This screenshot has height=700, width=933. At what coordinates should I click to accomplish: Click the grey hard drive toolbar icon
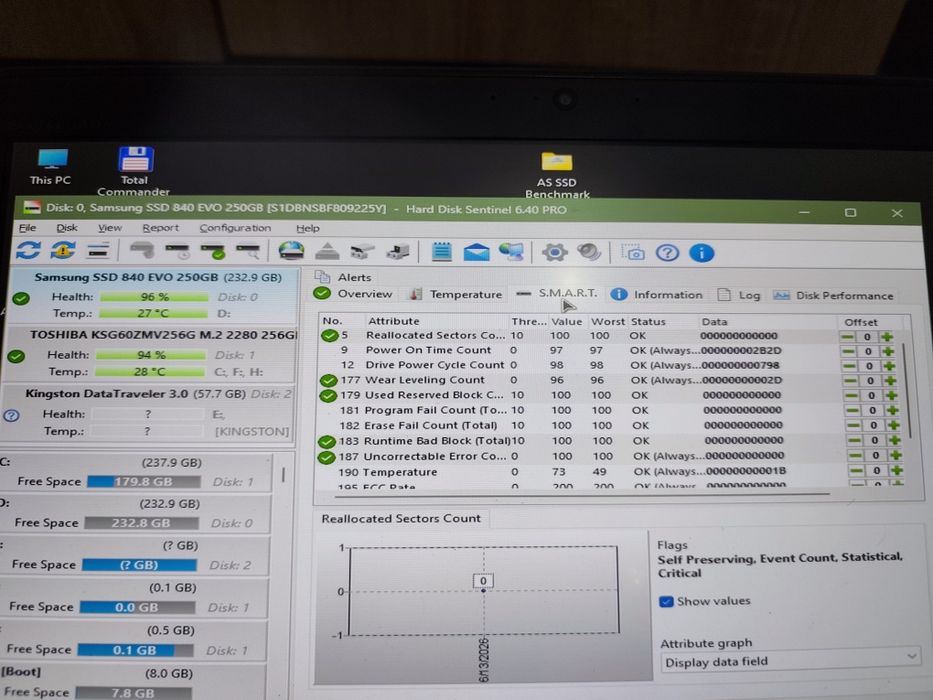click(x=142, y=251)
